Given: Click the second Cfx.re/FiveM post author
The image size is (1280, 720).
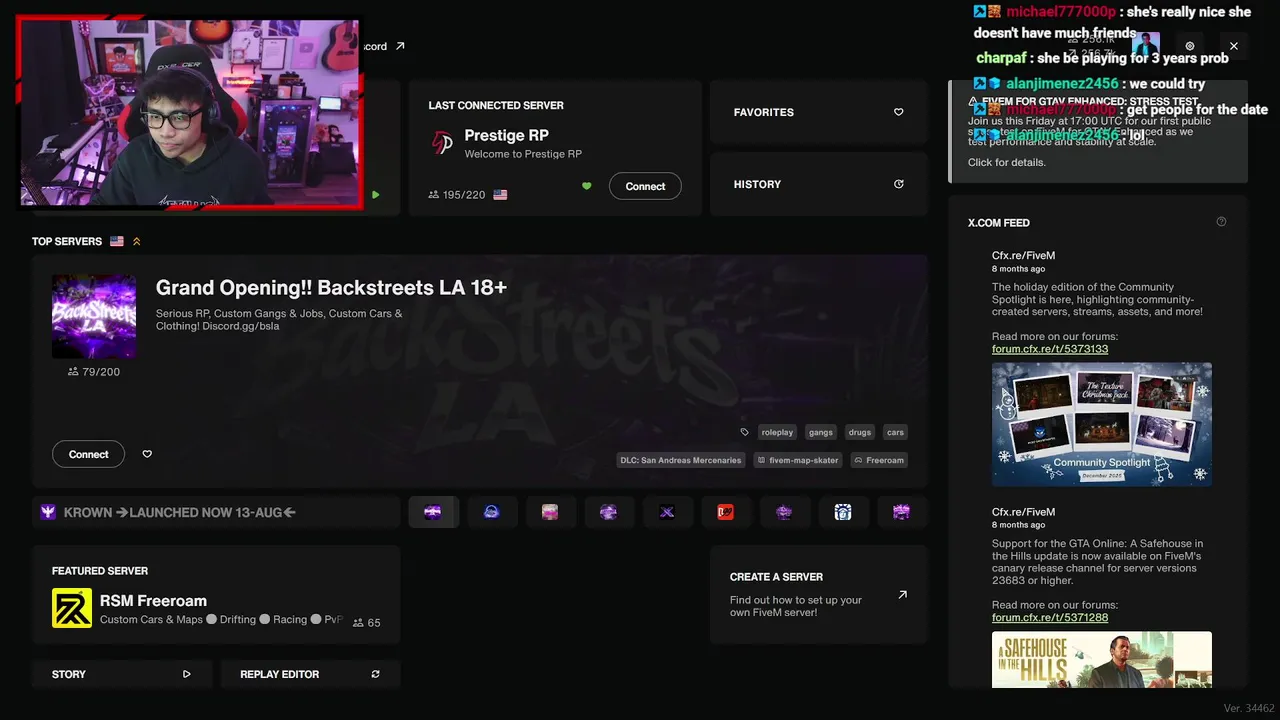Looking at the screenshot, I should click(1023, 512).
